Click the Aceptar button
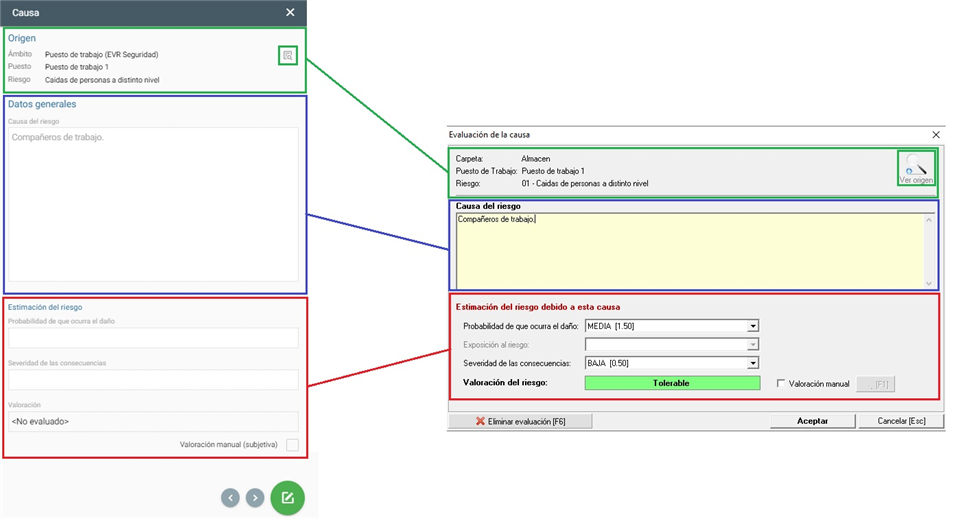This screenshot has width=960, height=519. click(x=812, y=421)
